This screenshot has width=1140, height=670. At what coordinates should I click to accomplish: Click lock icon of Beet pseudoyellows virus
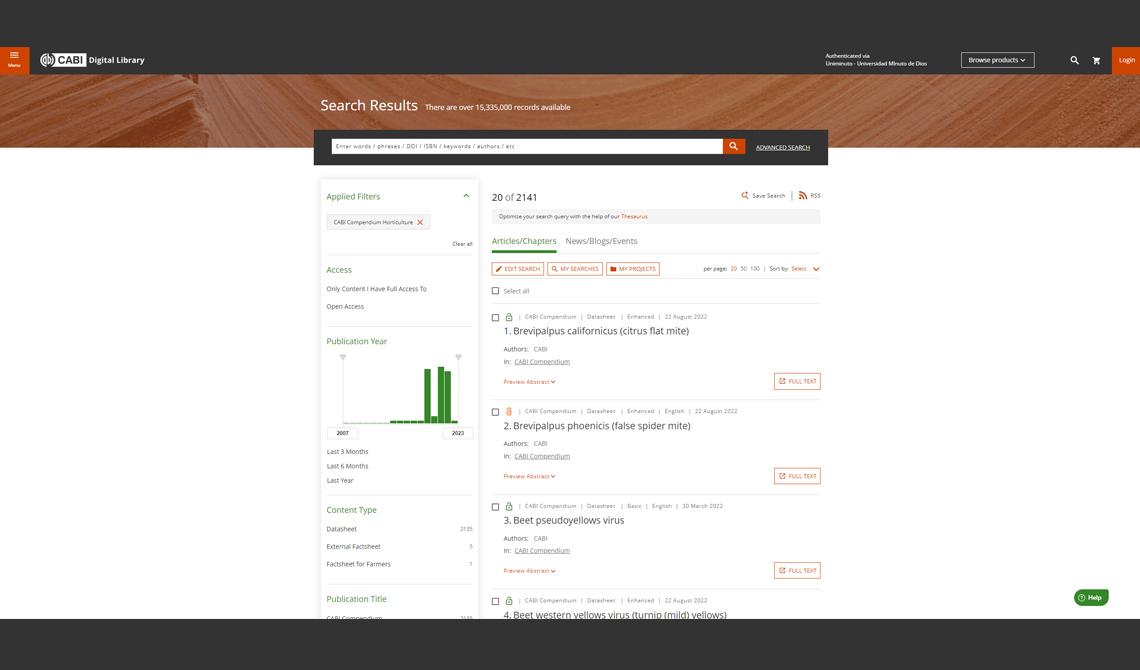pyautogui.click(x=509, y=506)
